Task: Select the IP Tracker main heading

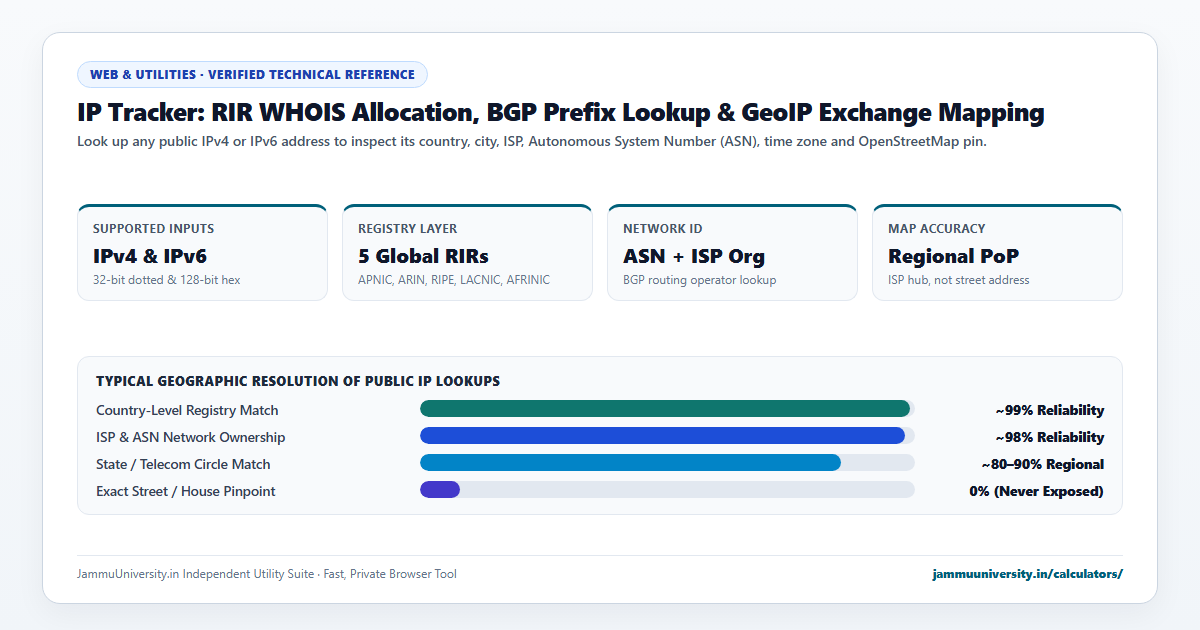Action: pyautogui.click(x=561, y=113)
